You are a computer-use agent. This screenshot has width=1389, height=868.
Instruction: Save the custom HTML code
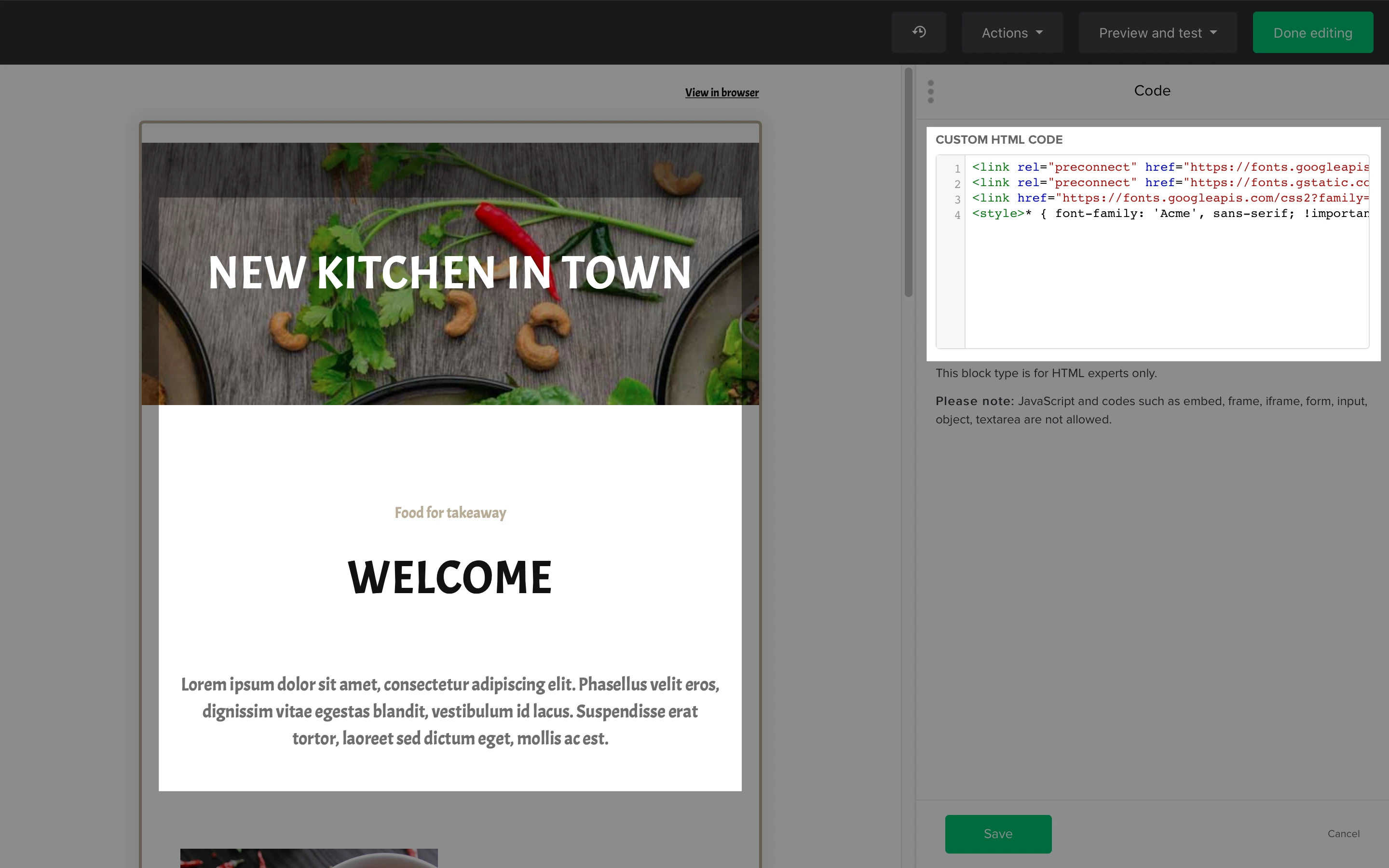(997, 834)
